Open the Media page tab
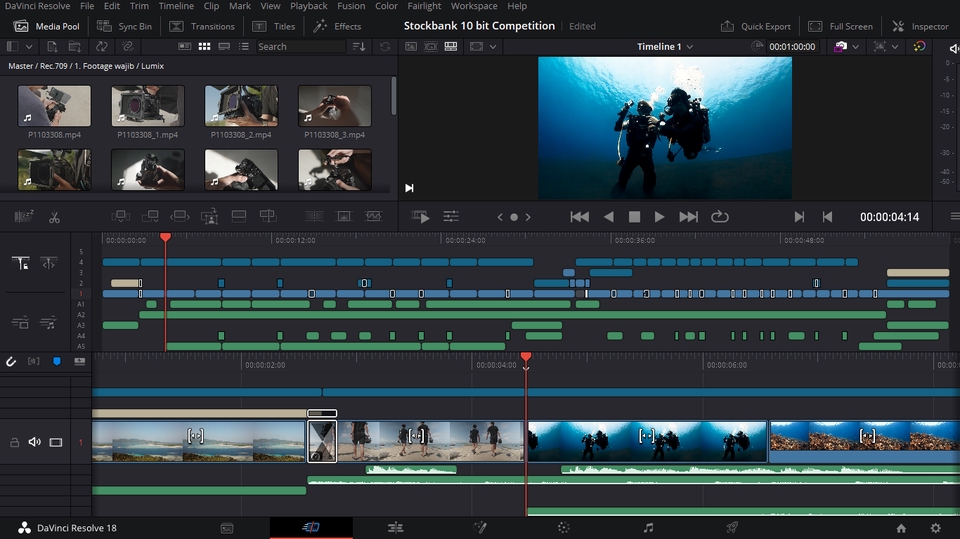The height and width of the screenshot is (539, 960). 227,528
